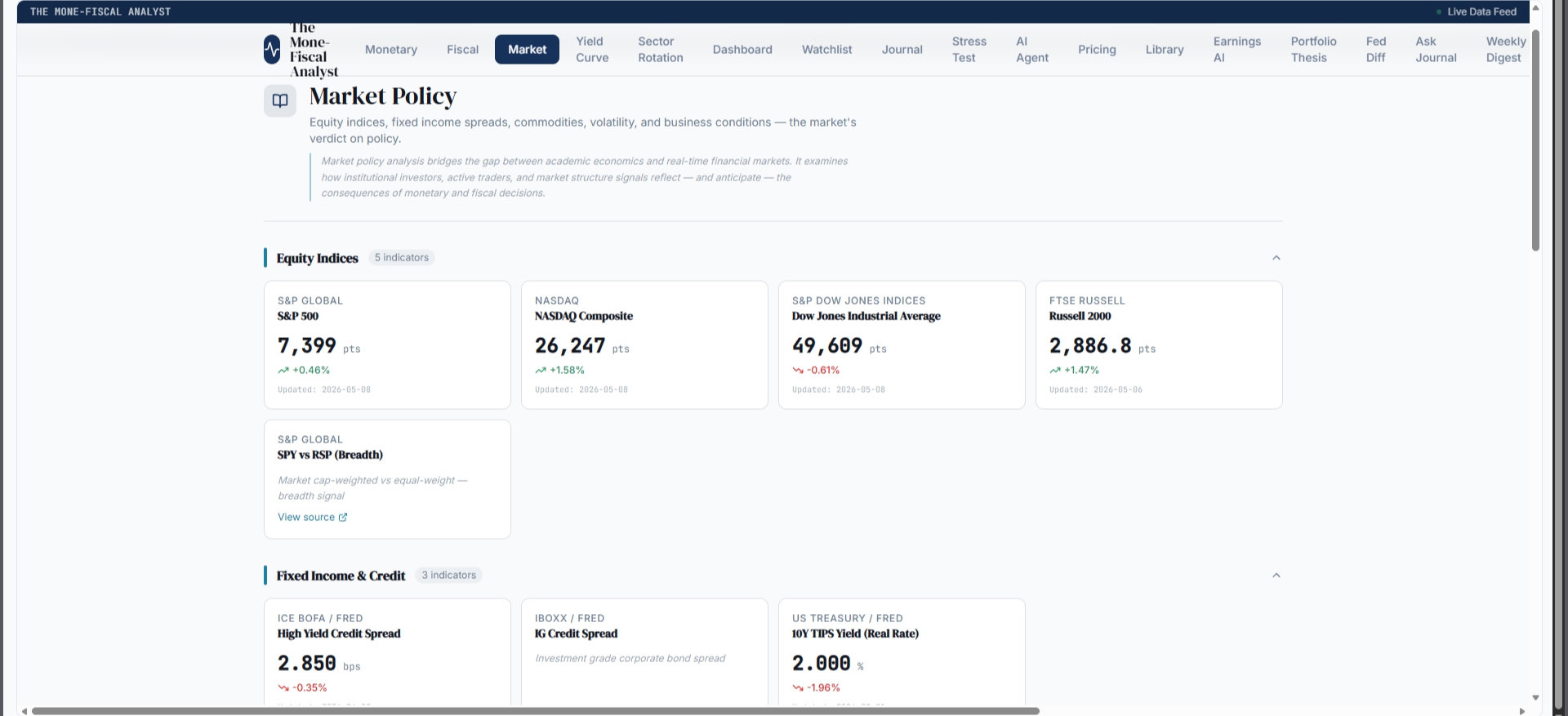Click the Equity Indices section heading

pos(317,259)
